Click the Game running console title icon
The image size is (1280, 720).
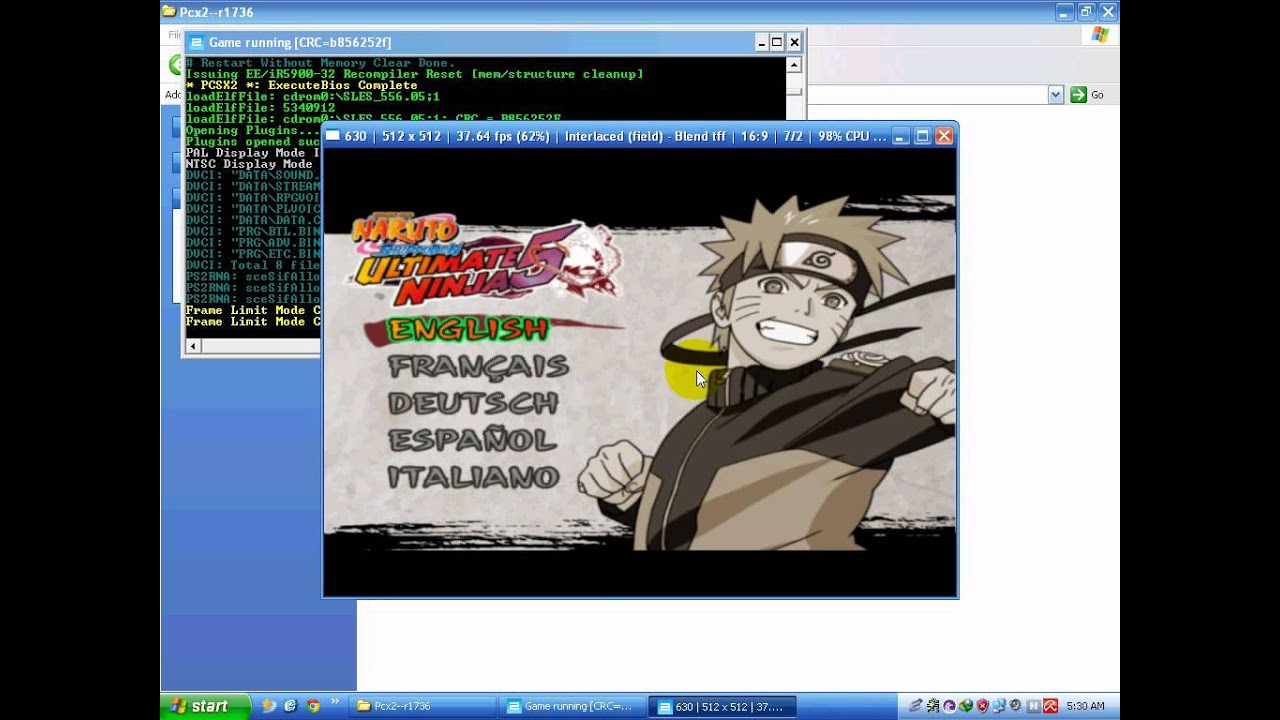[197, 42]
